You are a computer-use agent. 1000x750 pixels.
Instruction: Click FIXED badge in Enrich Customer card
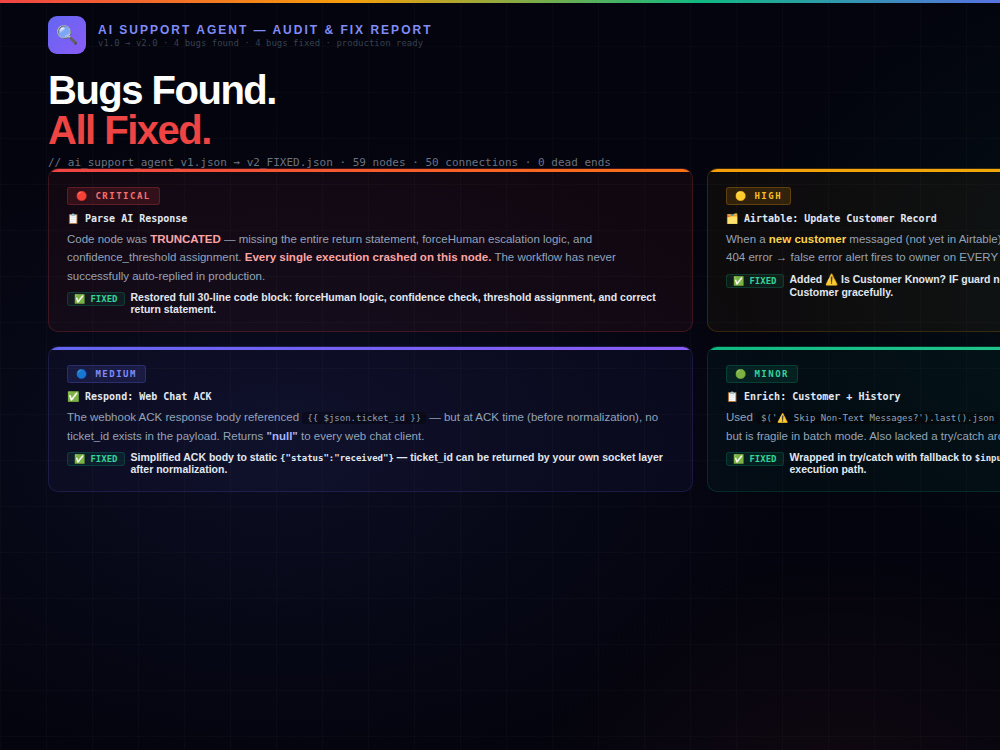(754, 459)
